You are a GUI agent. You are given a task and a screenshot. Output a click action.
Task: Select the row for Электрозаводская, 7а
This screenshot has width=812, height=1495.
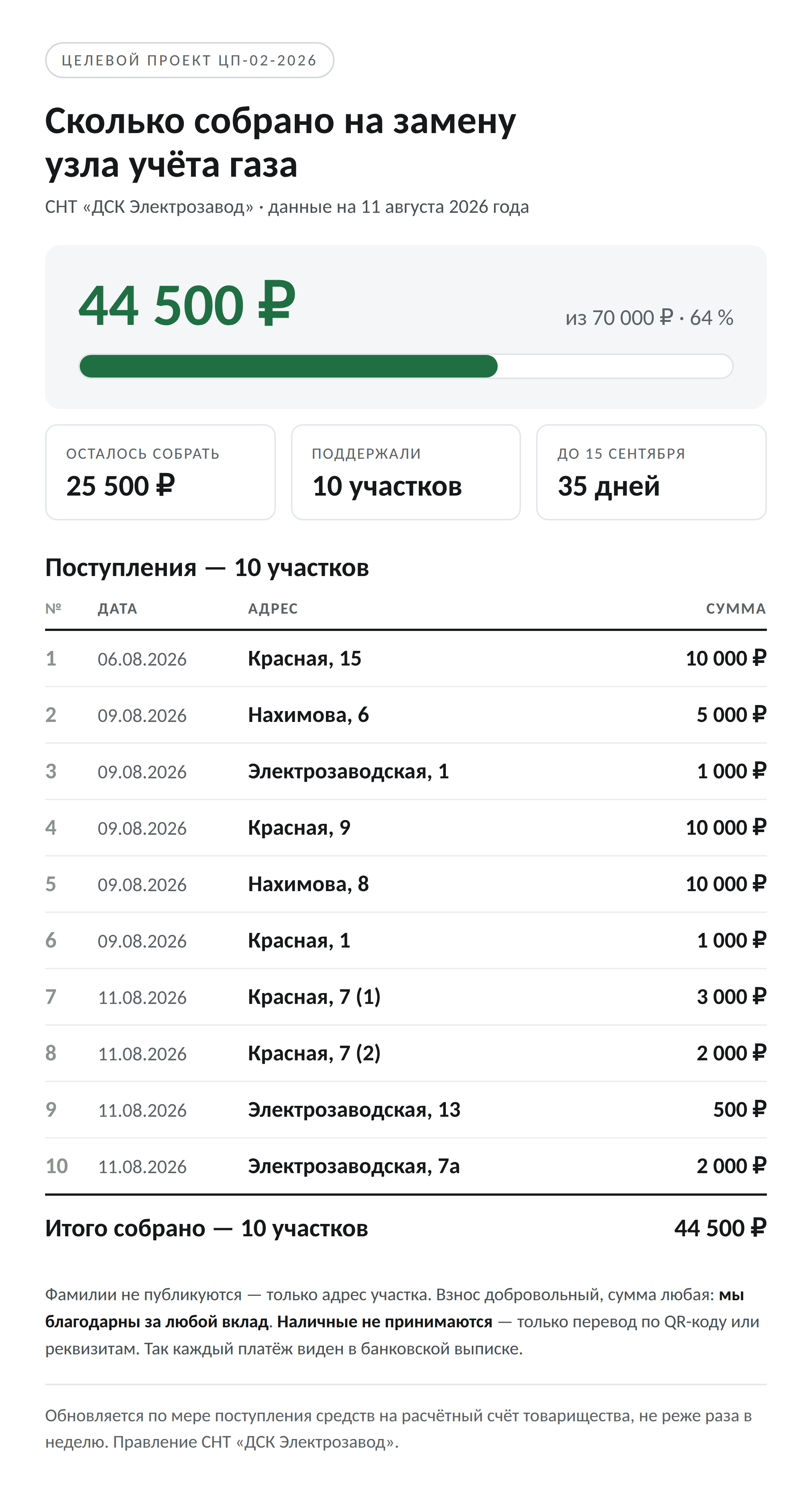[406, 1166]
